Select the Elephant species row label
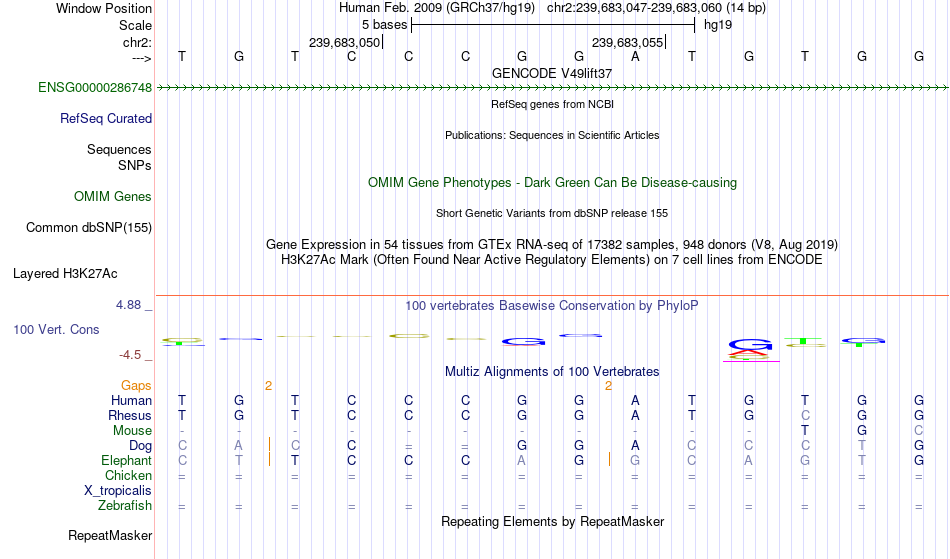950x559 pixels. (x=127, y=461)
